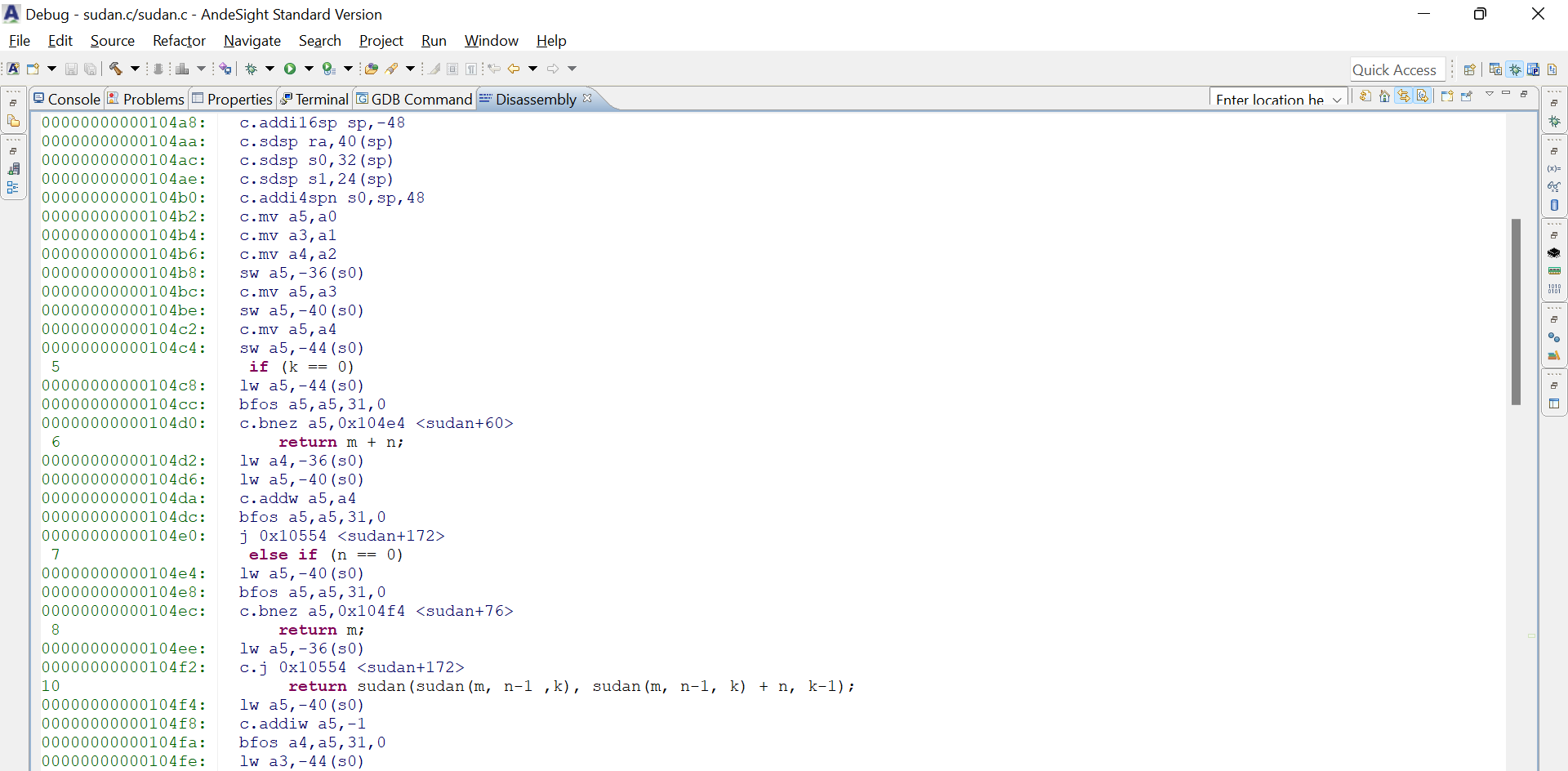
Task: Open Project Explorer from the left sidebar
Action: click(14, 120)
